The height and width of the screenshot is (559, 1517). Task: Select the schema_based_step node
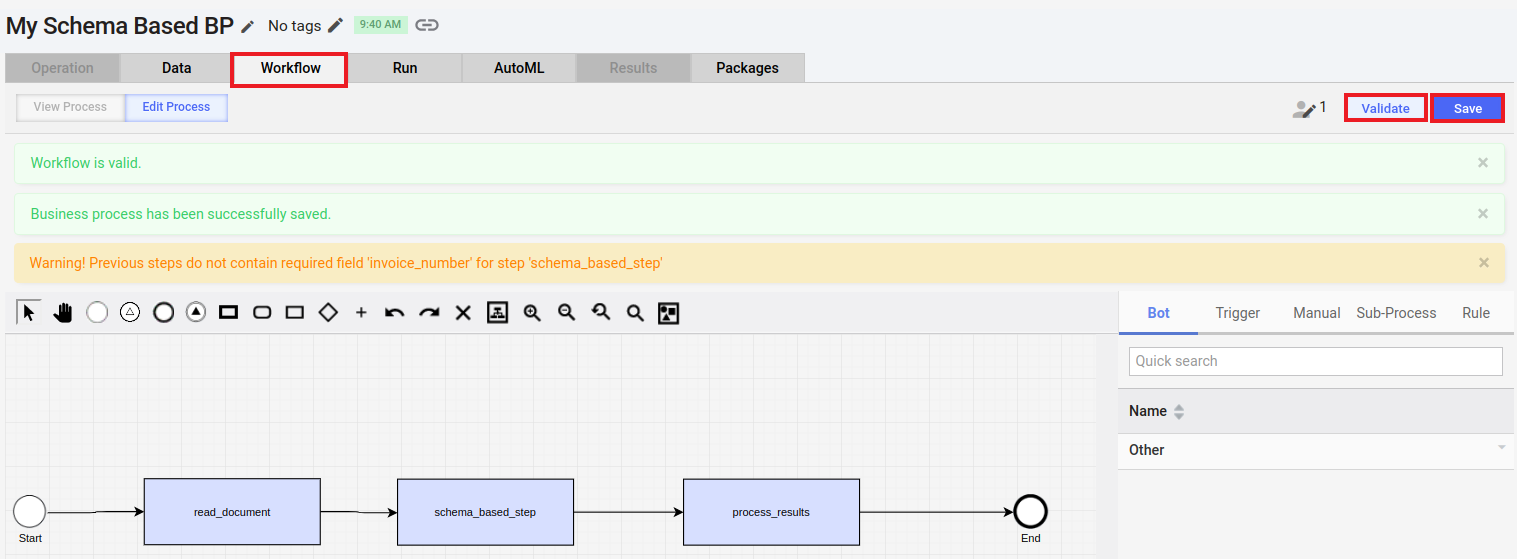pos(485,512)
